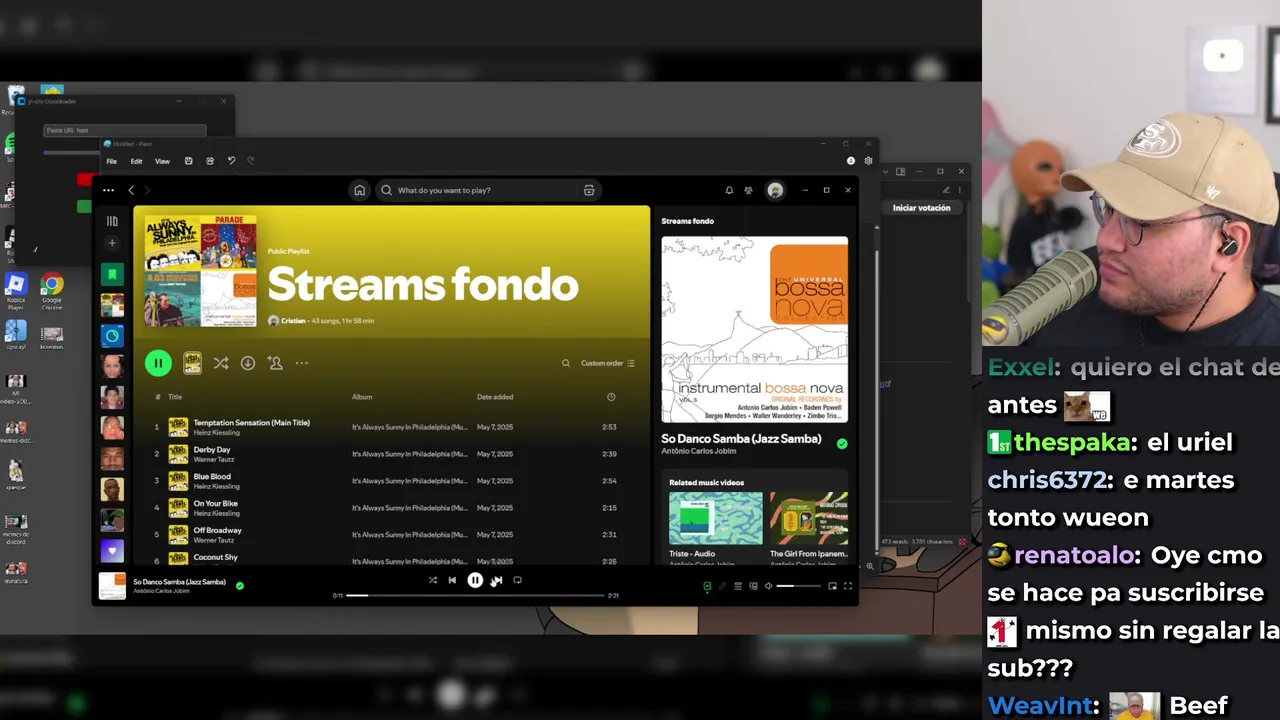Click the 'Iniciar votación' button

coord(921,208)
